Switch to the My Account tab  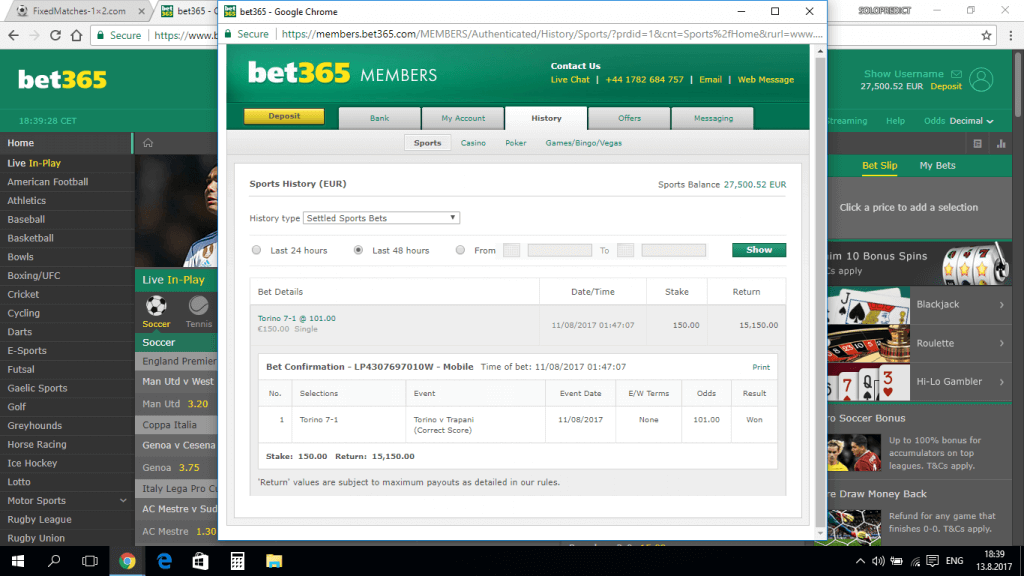[463, 118]
